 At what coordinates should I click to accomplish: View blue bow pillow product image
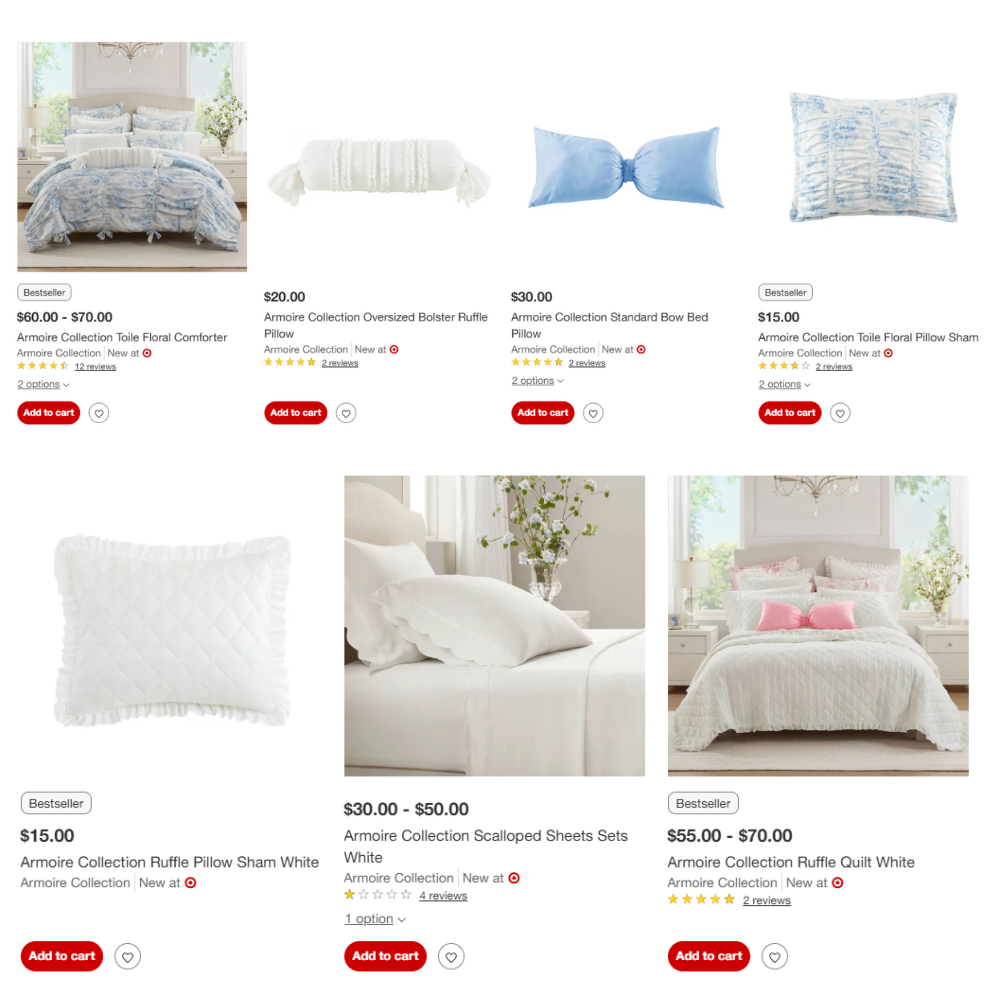click(626, 167)
